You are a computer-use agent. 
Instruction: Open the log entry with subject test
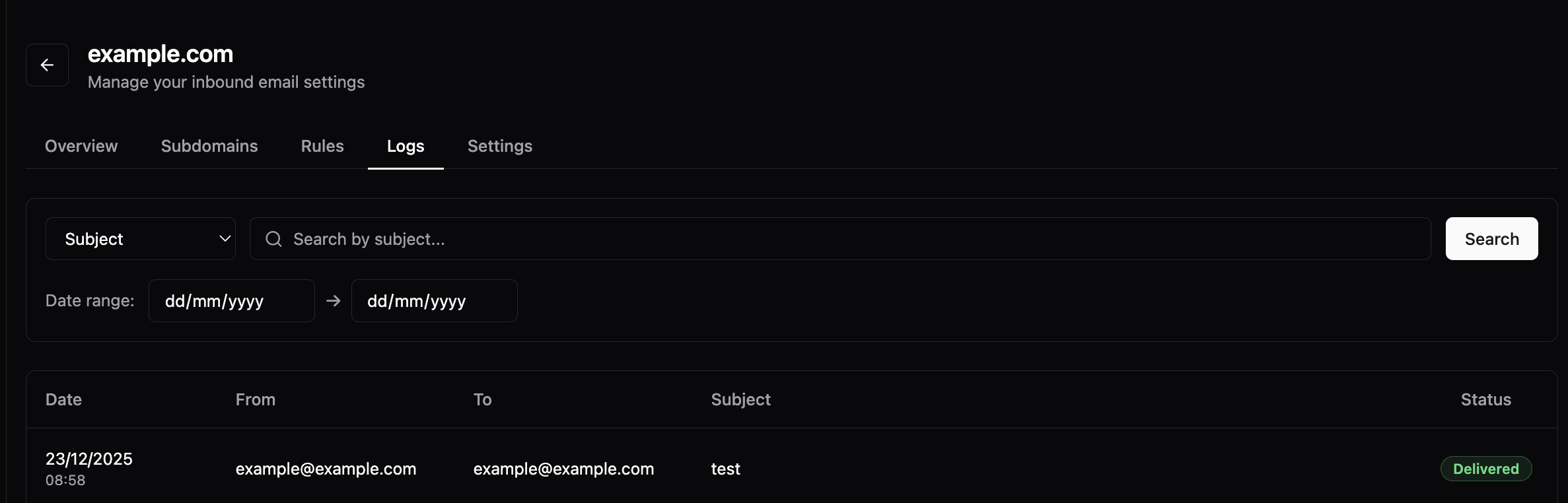pos(725,469)
